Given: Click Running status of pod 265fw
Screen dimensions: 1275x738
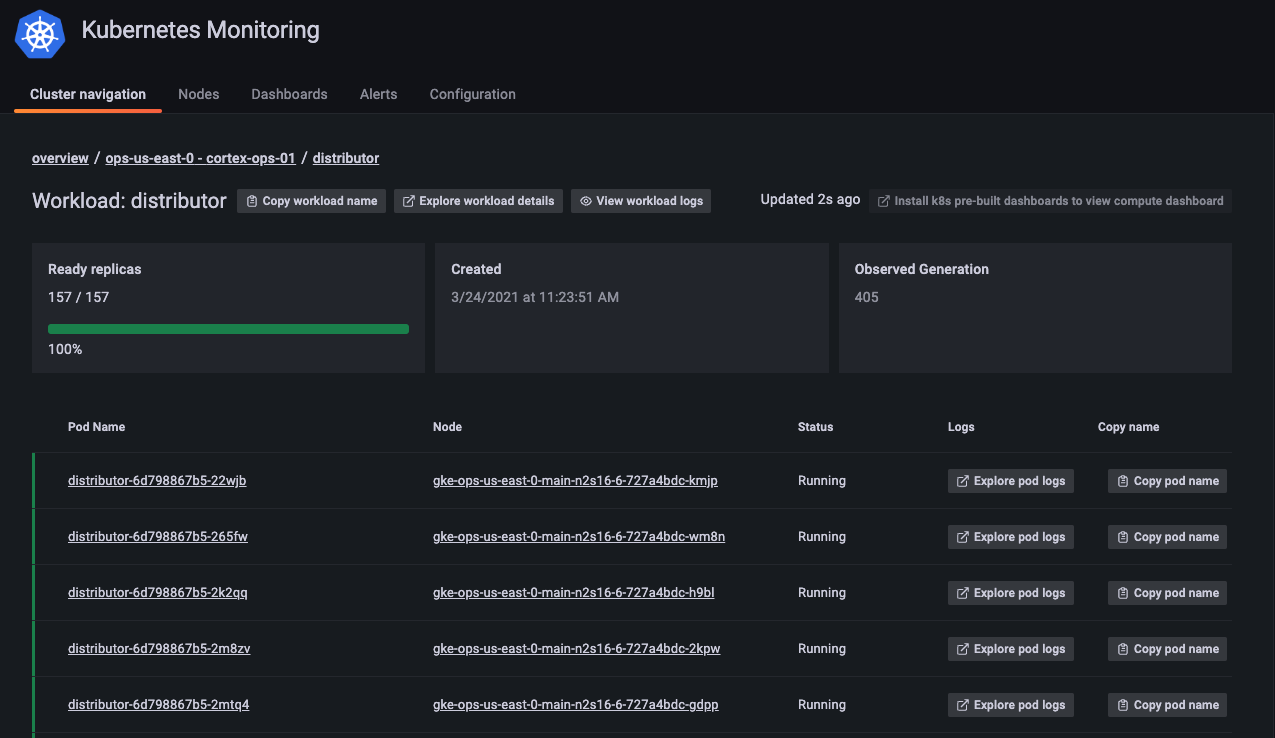Looking at the screenshot, I should (x=822, y=537).
